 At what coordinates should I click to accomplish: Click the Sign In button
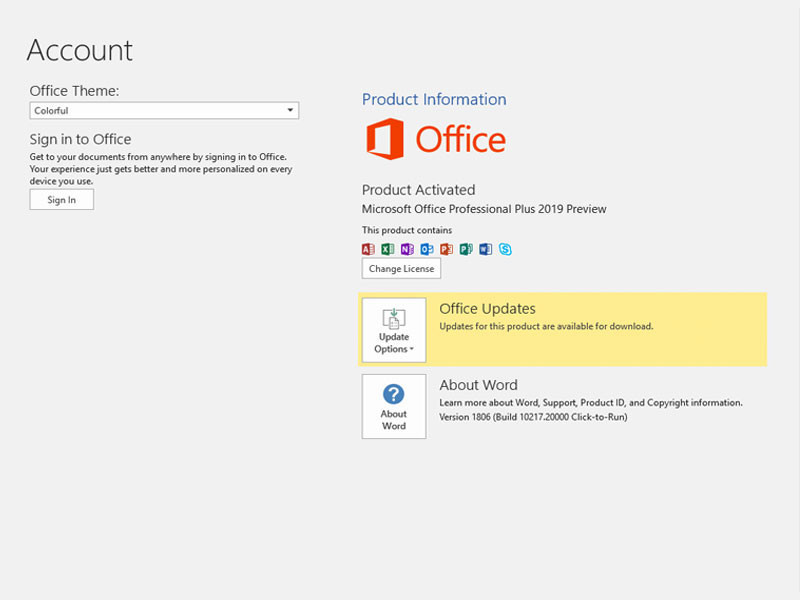click(x=61, y=199)
